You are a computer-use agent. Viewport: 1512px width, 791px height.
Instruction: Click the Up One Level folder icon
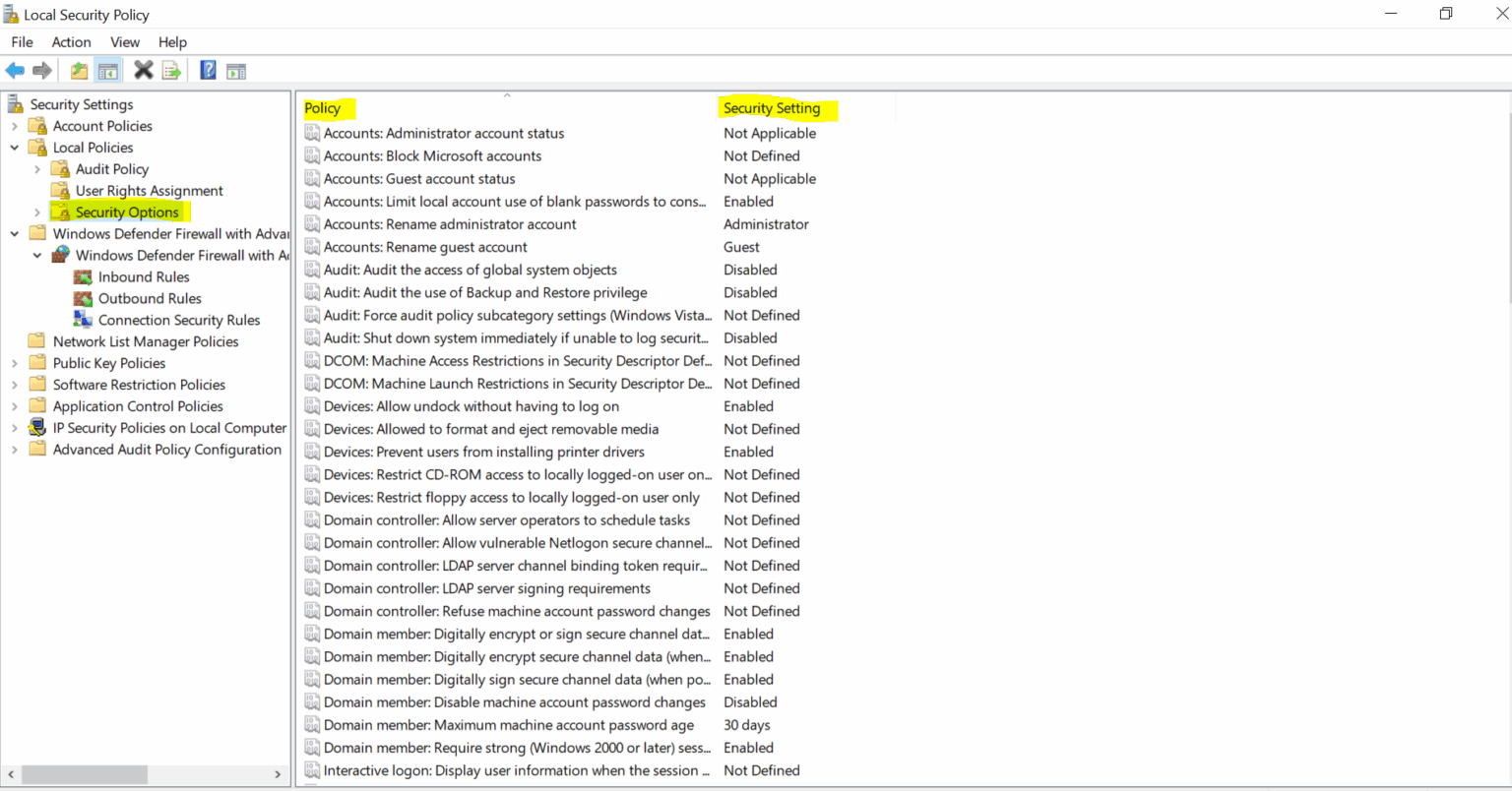click(78, 69)
